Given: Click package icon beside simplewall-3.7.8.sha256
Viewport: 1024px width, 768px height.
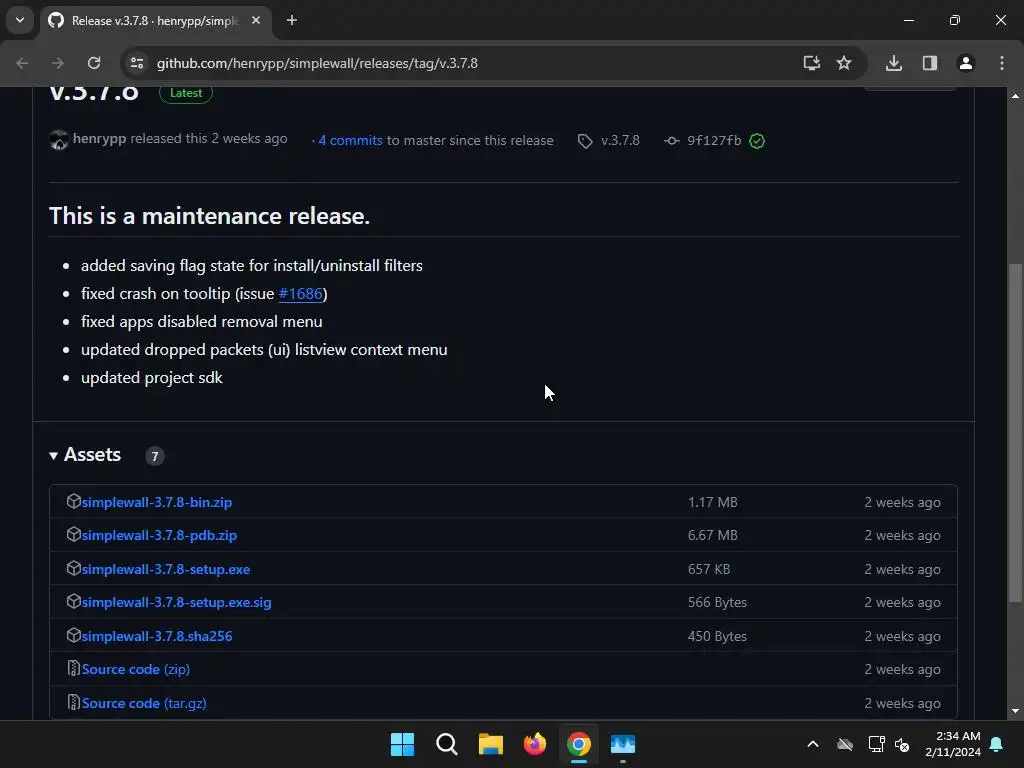Looking at the screenshot, I should [x=74, y=635].
